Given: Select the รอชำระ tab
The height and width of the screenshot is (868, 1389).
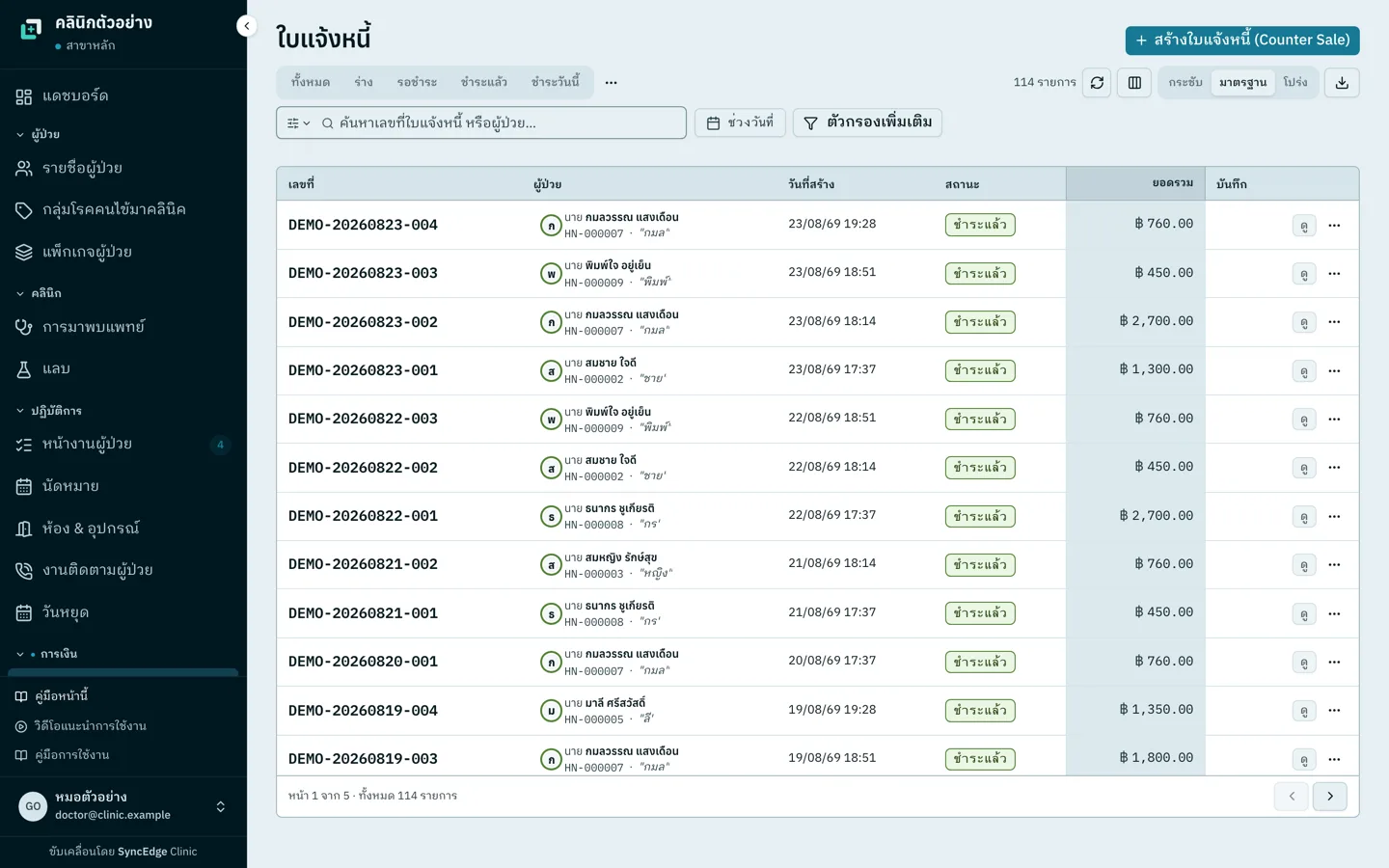Looking at the screenshot, I should tap(417, 83).
